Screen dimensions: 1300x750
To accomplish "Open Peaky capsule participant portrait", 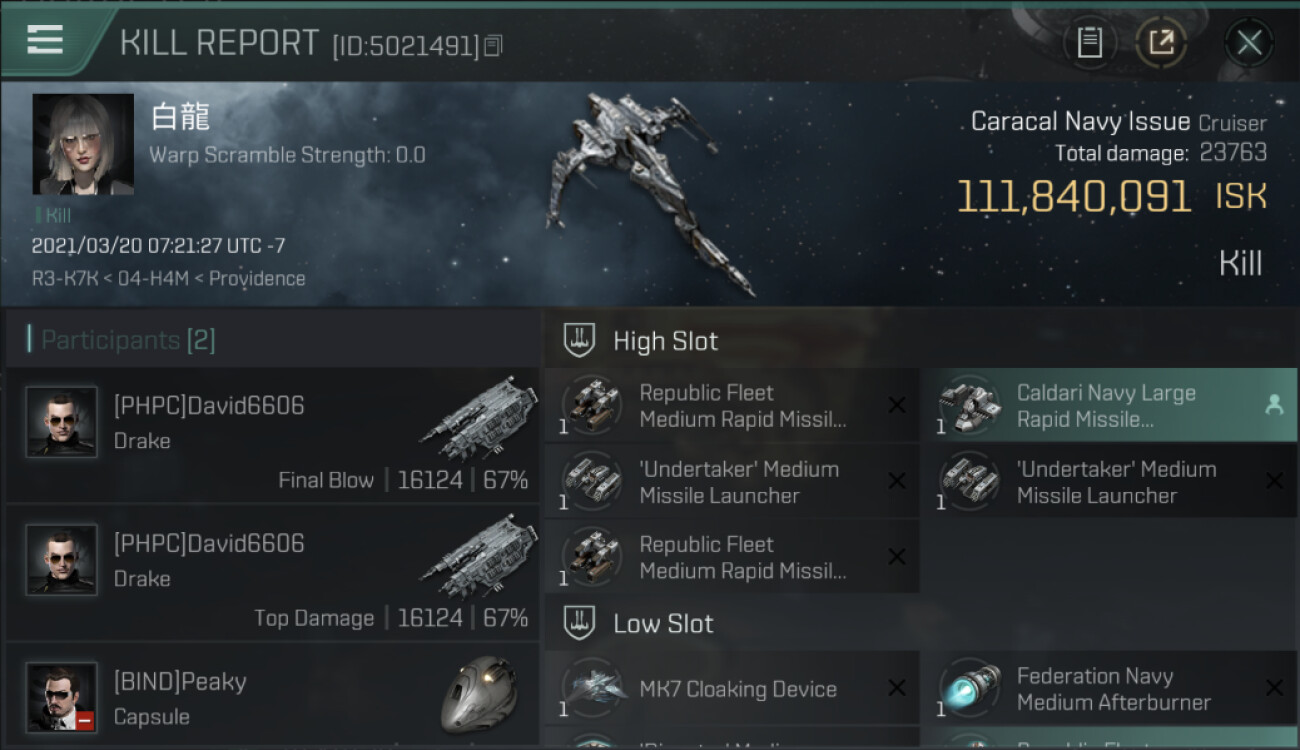I will (62, 697).
